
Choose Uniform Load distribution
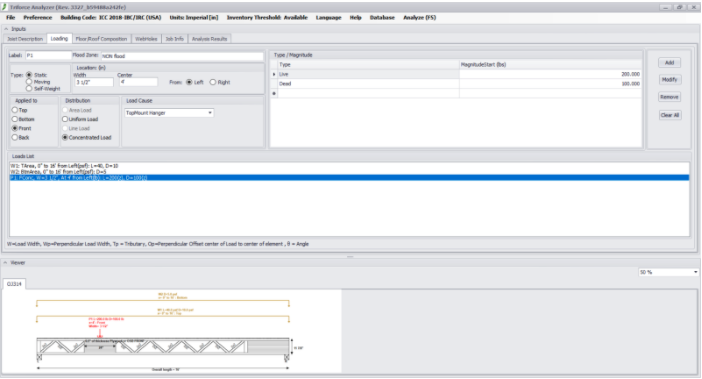(65, 119)
